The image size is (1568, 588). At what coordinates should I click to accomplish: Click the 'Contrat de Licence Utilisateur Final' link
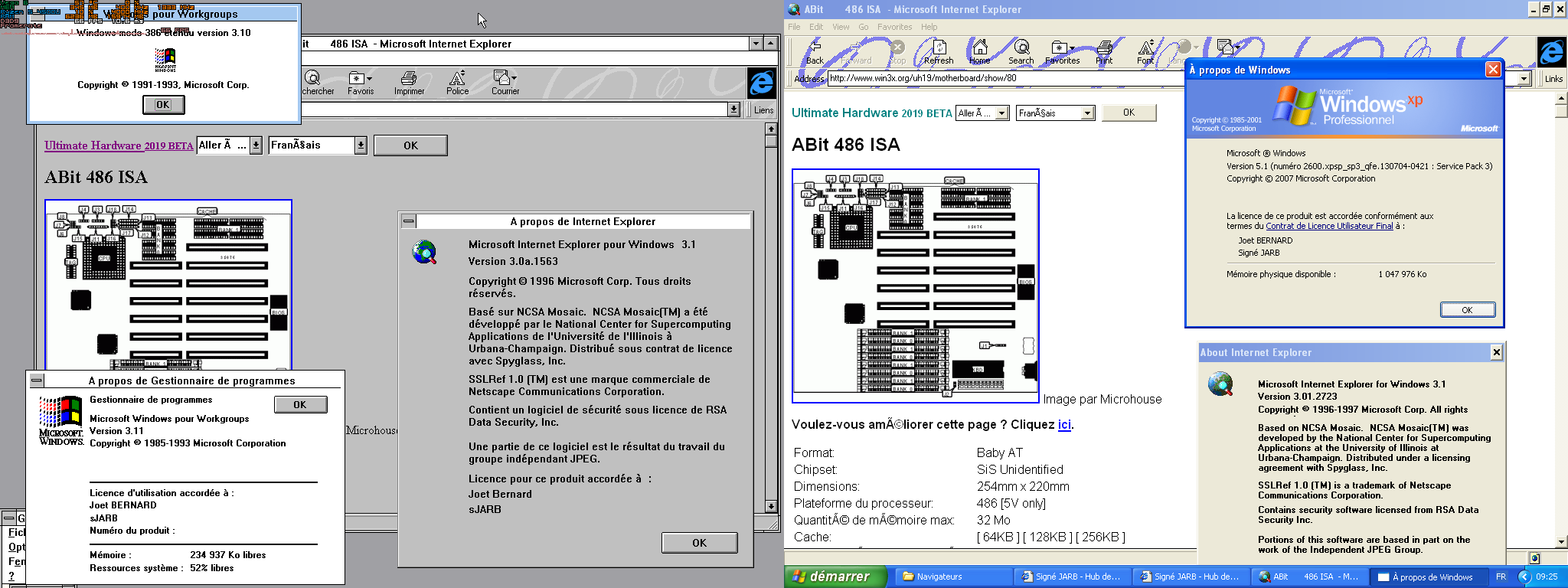click(1329, 227)
